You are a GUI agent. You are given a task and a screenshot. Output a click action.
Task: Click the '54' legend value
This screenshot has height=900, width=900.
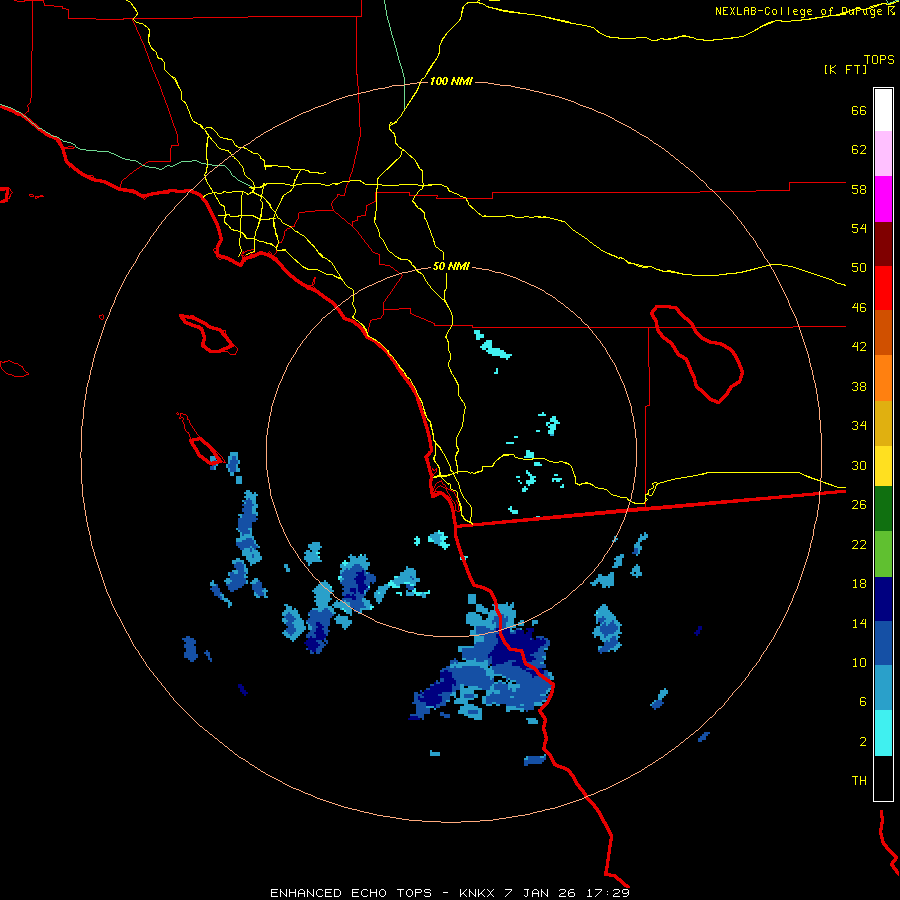click(859, 228)
